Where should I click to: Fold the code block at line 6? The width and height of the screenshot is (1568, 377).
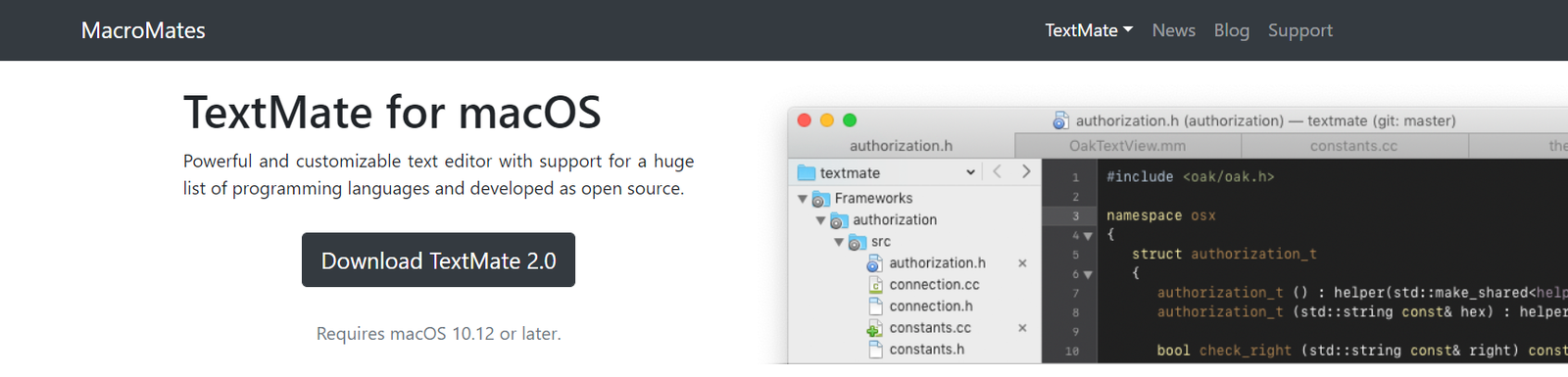click(1088, 275)
